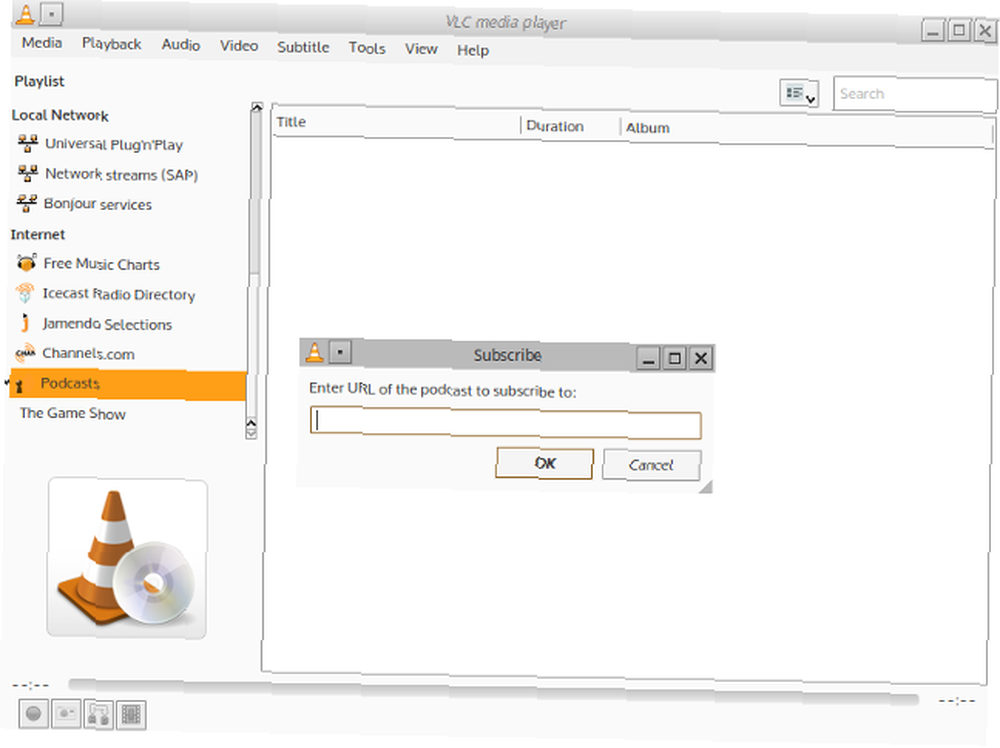Select Universal Plug'n'Play in sidebar
This screenshot has height=748, width=1000.
114,144
